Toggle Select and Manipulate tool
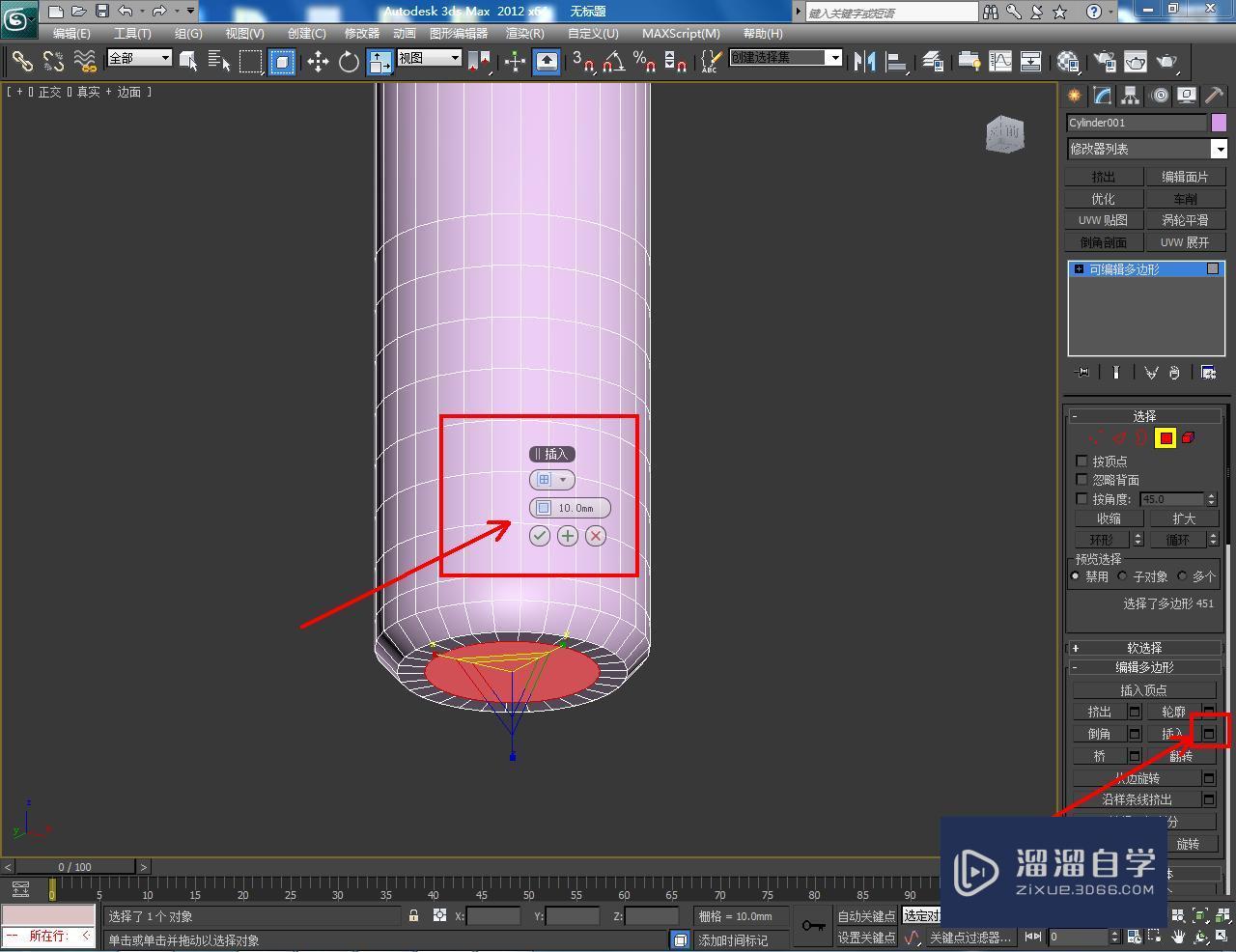The image size is (1236, 952). click(515, 62)
